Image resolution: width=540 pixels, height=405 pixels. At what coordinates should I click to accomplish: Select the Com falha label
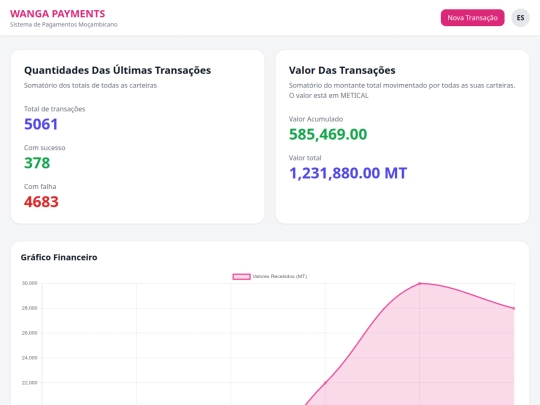click(40, 187)
